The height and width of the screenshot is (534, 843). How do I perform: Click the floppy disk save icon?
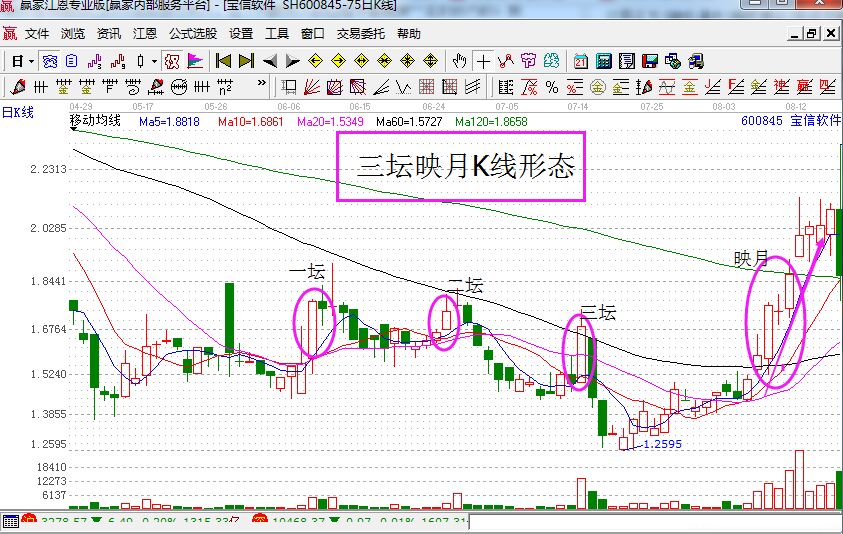tap(651, 61)
